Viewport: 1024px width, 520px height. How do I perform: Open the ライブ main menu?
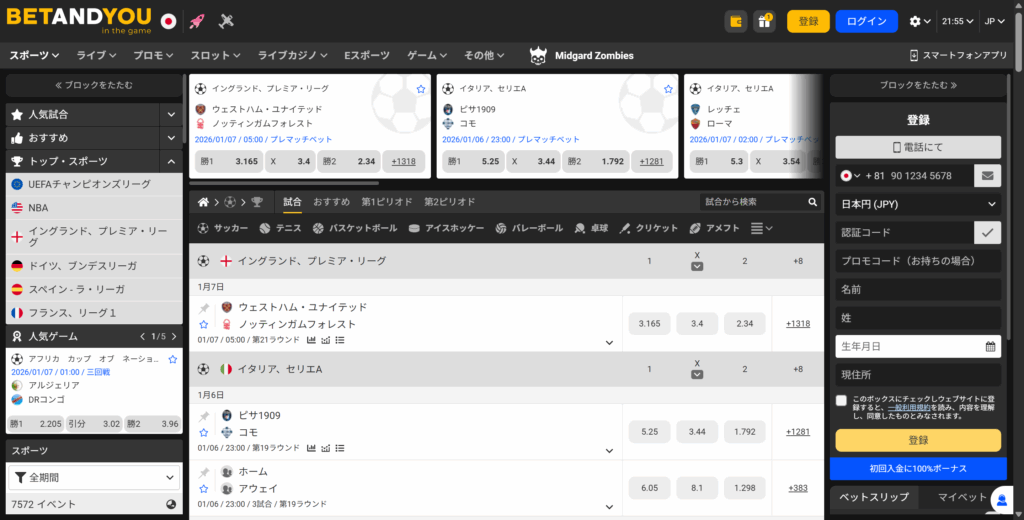[x=97, y=56]
